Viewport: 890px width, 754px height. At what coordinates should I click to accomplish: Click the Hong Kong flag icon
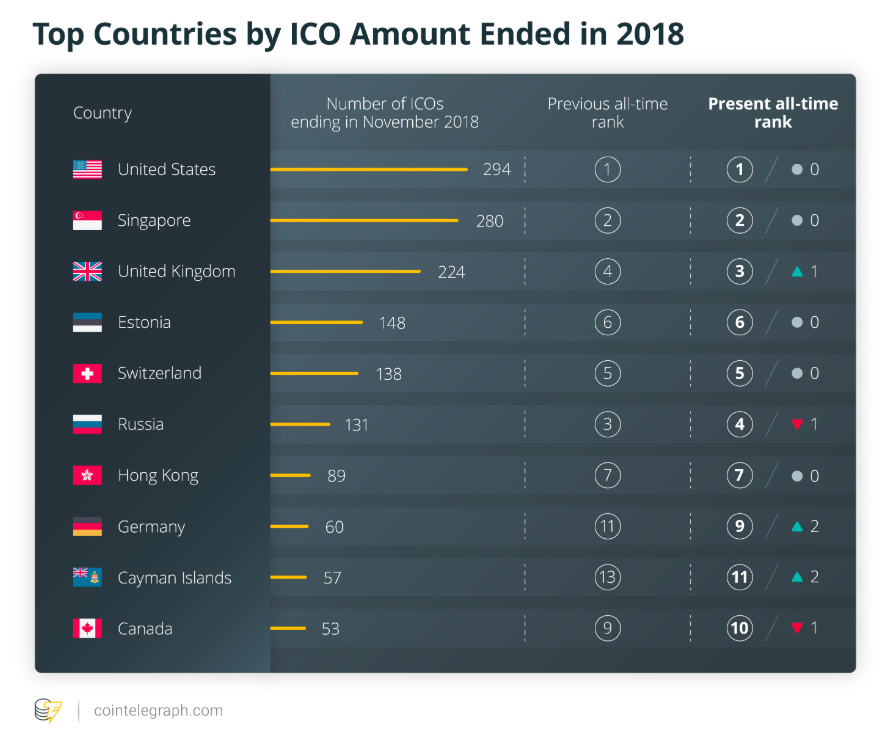tap(87, 475)
